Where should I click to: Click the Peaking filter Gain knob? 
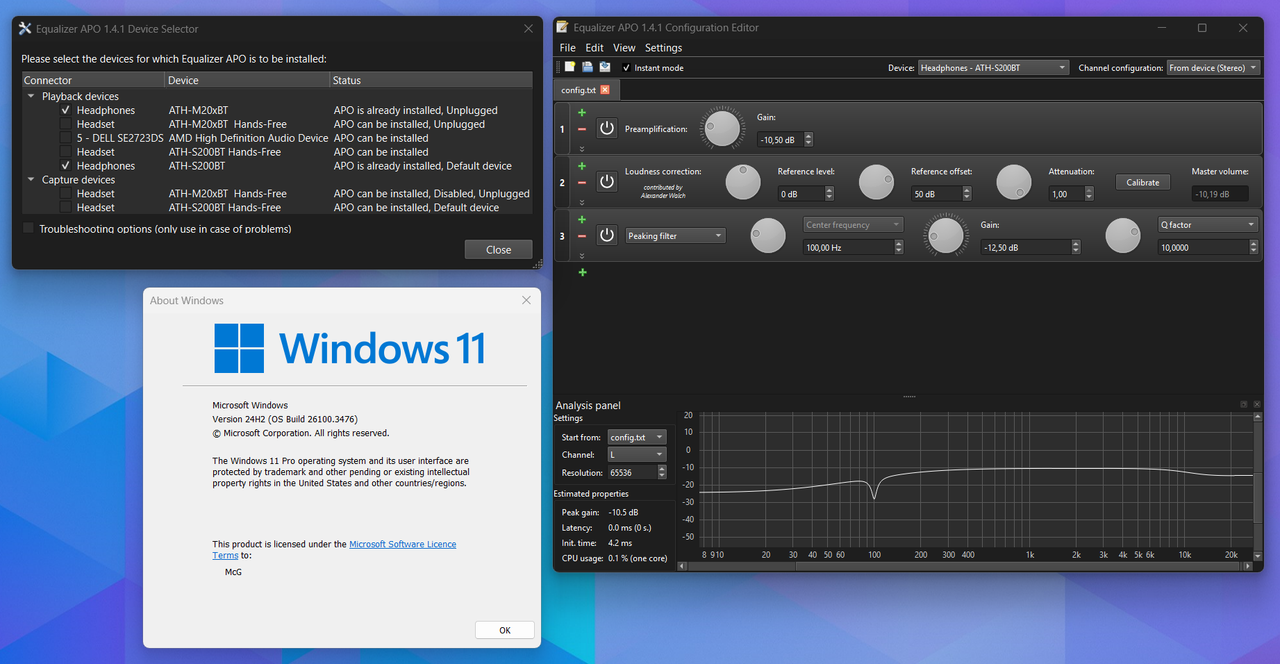[x=945, y=235]
